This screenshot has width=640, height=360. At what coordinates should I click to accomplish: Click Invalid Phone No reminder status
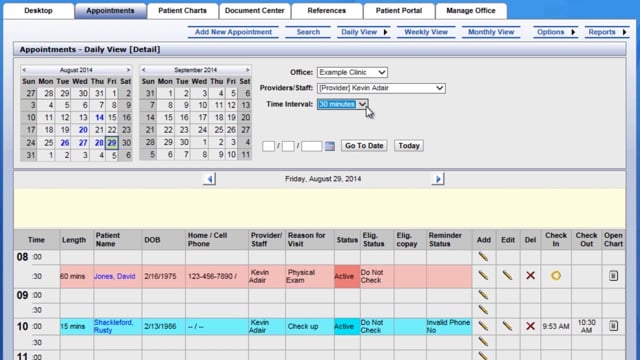pos(448,326)
